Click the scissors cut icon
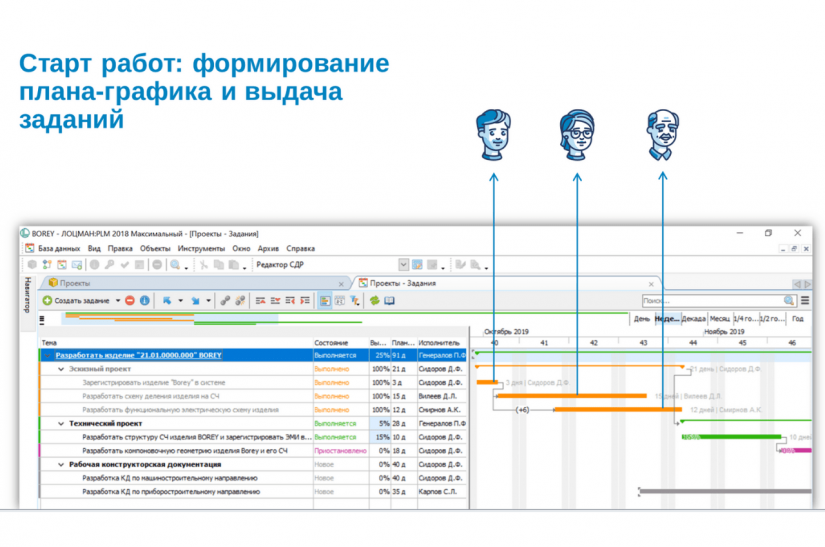This screenshot has width=825, height=547. [204, 265]
